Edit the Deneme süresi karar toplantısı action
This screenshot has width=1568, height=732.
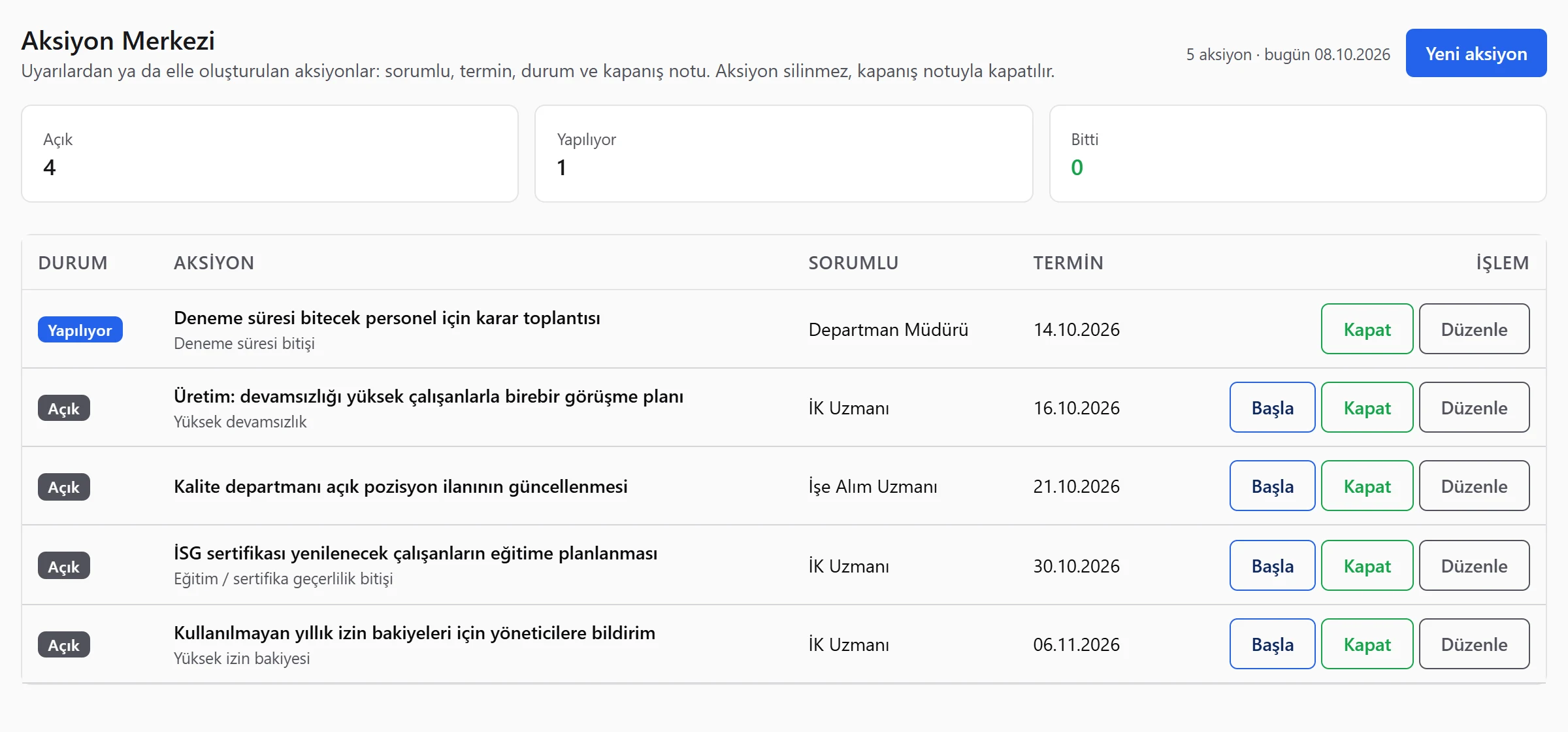click(1474, 329)
